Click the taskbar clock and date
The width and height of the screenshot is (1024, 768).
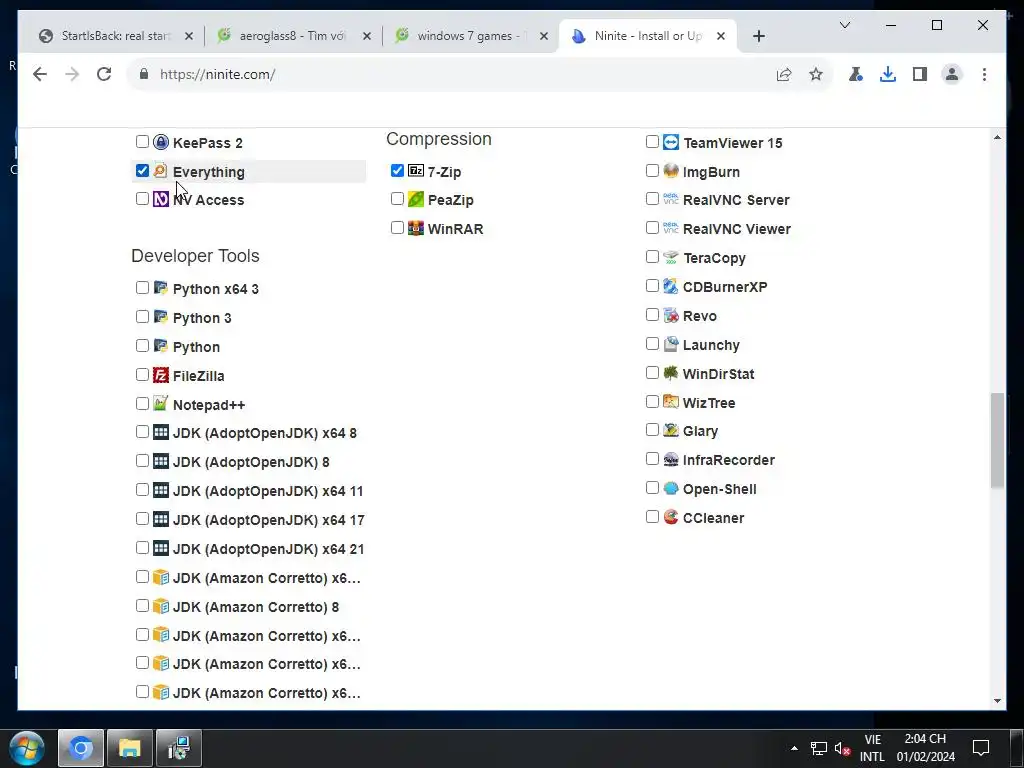point(925,748)
